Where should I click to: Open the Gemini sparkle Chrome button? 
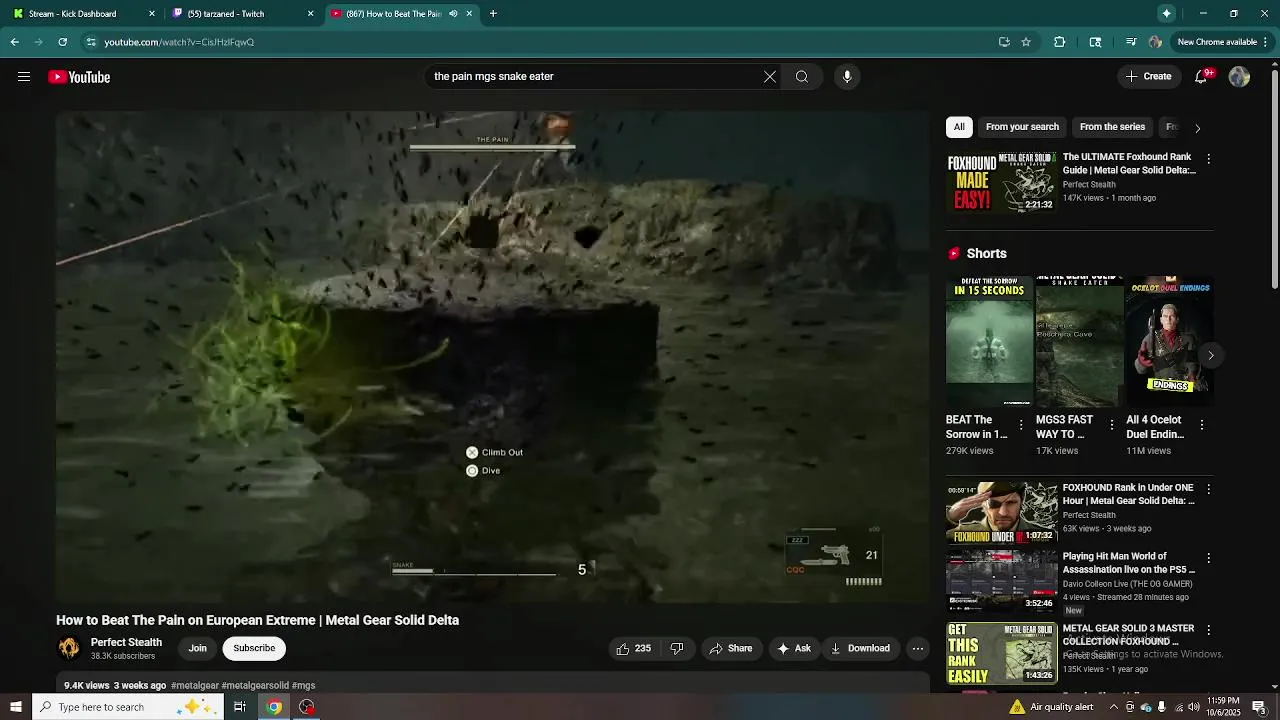point(1166,14)
